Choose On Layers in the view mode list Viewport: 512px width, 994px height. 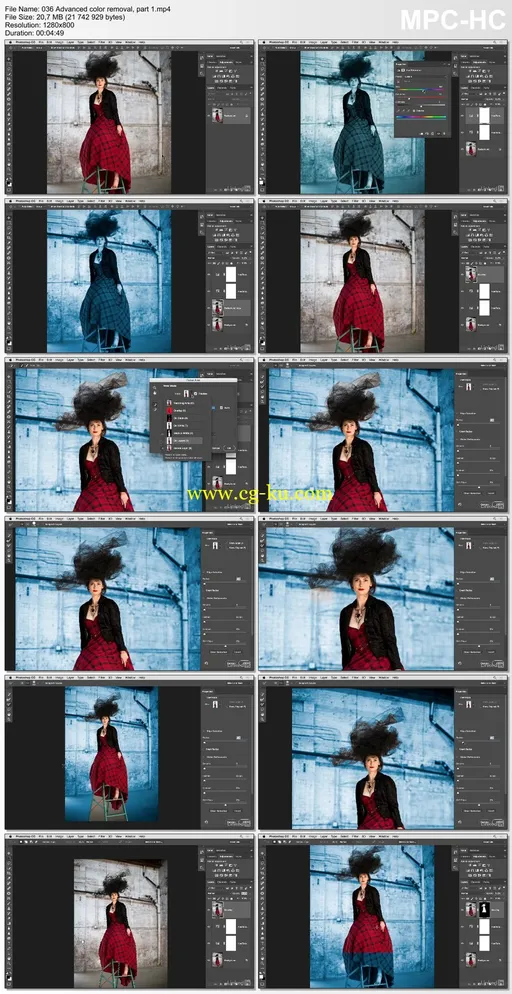tap(184, 441)
